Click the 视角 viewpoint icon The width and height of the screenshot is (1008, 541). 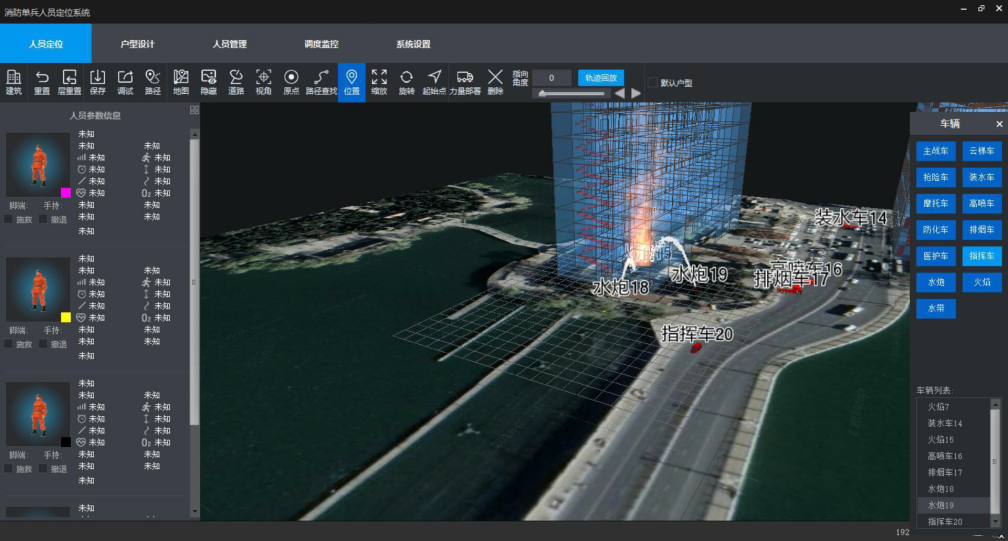tap(264, 82)
